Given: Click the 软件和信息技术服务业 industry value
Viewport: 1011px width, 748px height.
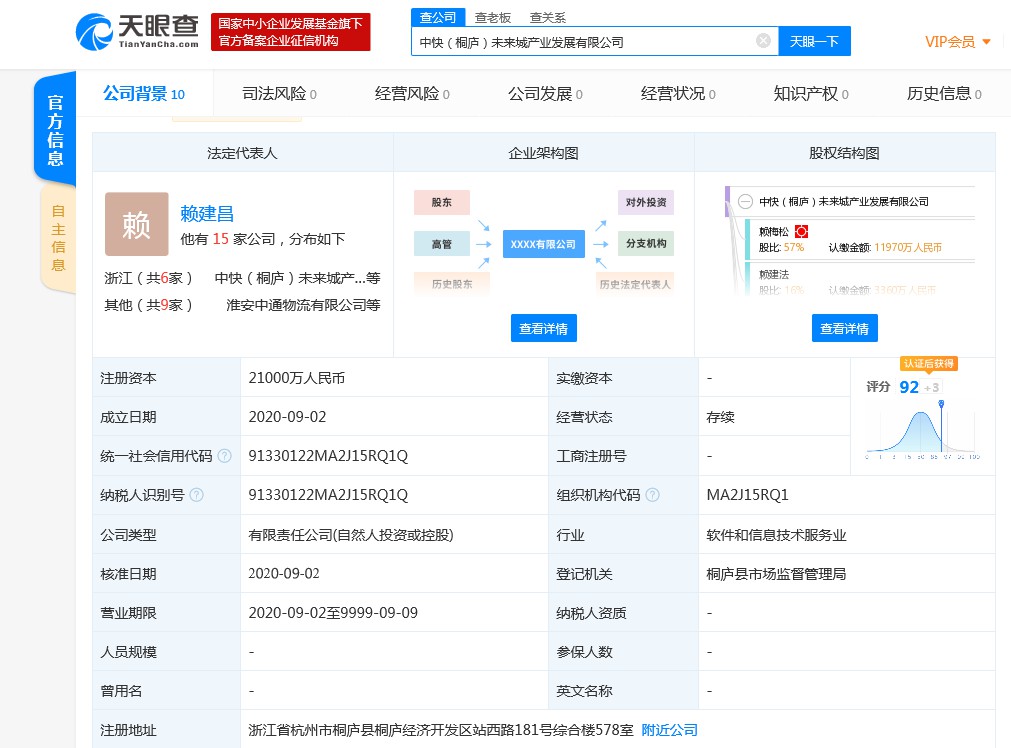Looking at the screenshot, I should 776,535.
